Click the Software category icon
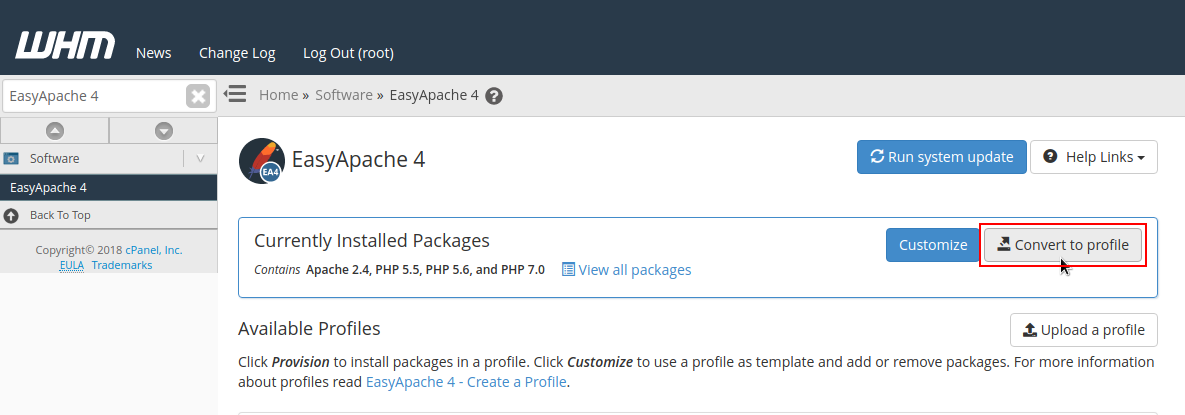 tap(11, 159)
